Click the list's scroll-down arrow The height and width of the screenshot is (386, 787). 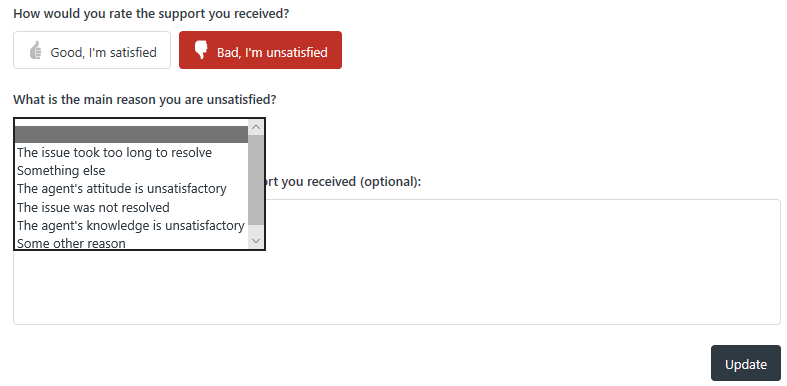pyautogui.click(x=256, y=241)
